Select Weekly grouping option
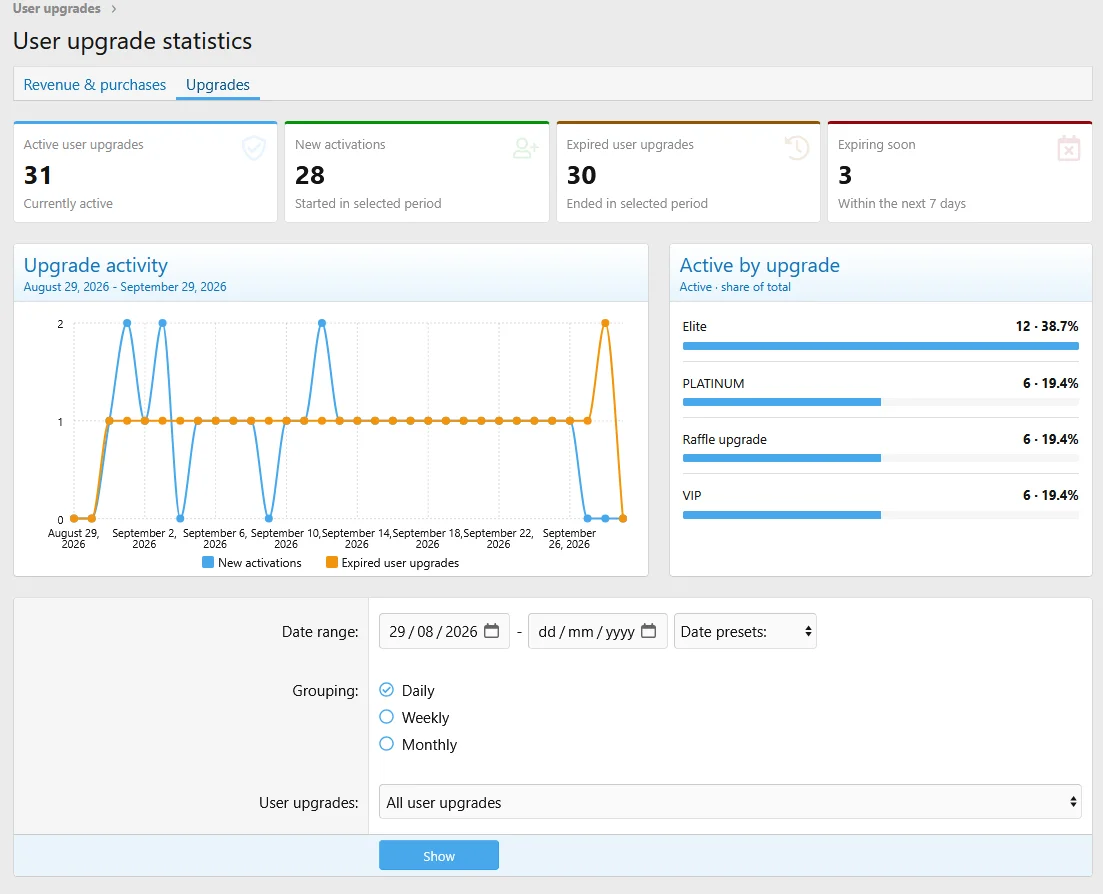The height and width of the screenshot is (894, 1103). (x=386, y=717)
